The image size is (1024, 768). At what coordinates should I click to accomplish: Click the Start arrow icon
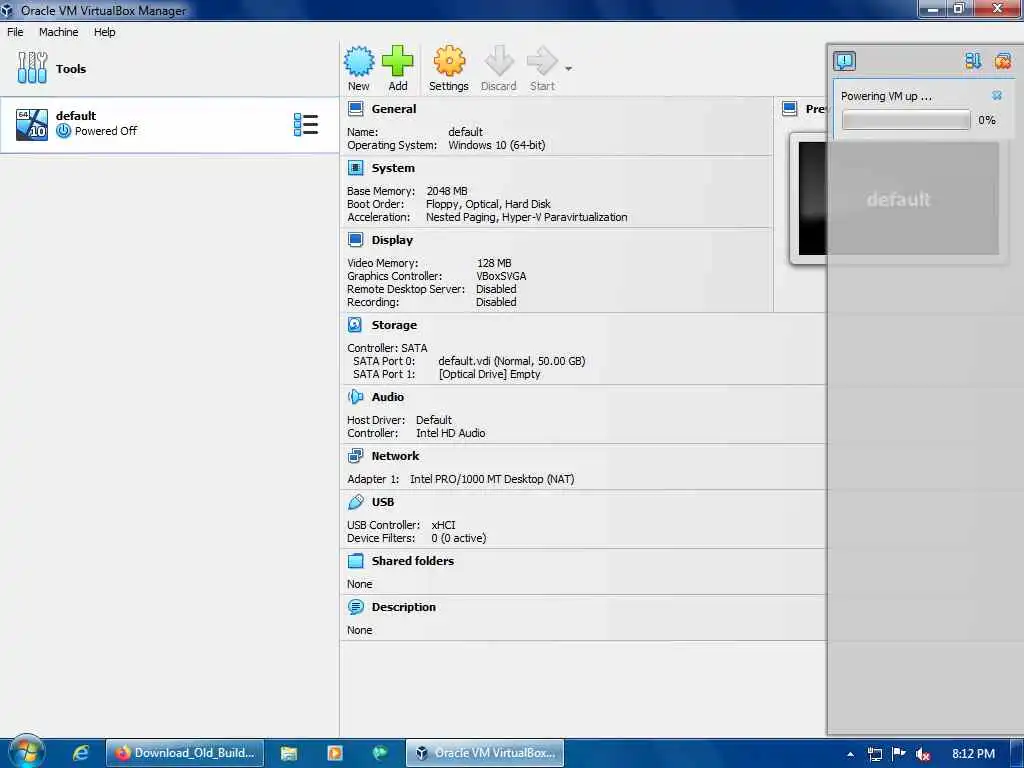click(x=541, y=61)
